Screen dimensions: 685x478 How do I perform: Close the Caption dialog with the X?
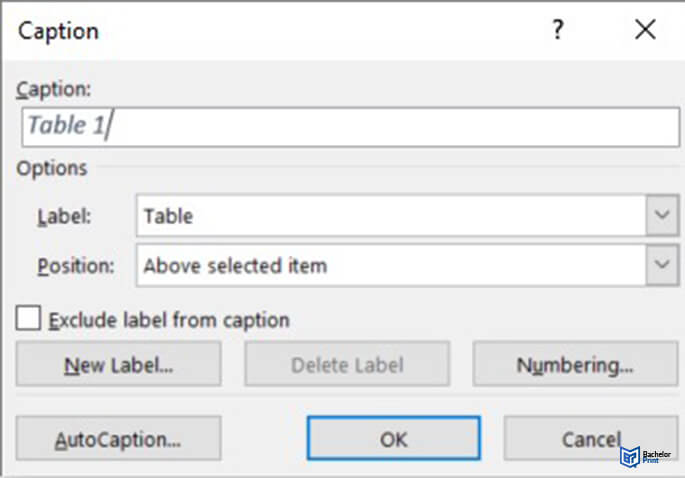click(645, 30)
